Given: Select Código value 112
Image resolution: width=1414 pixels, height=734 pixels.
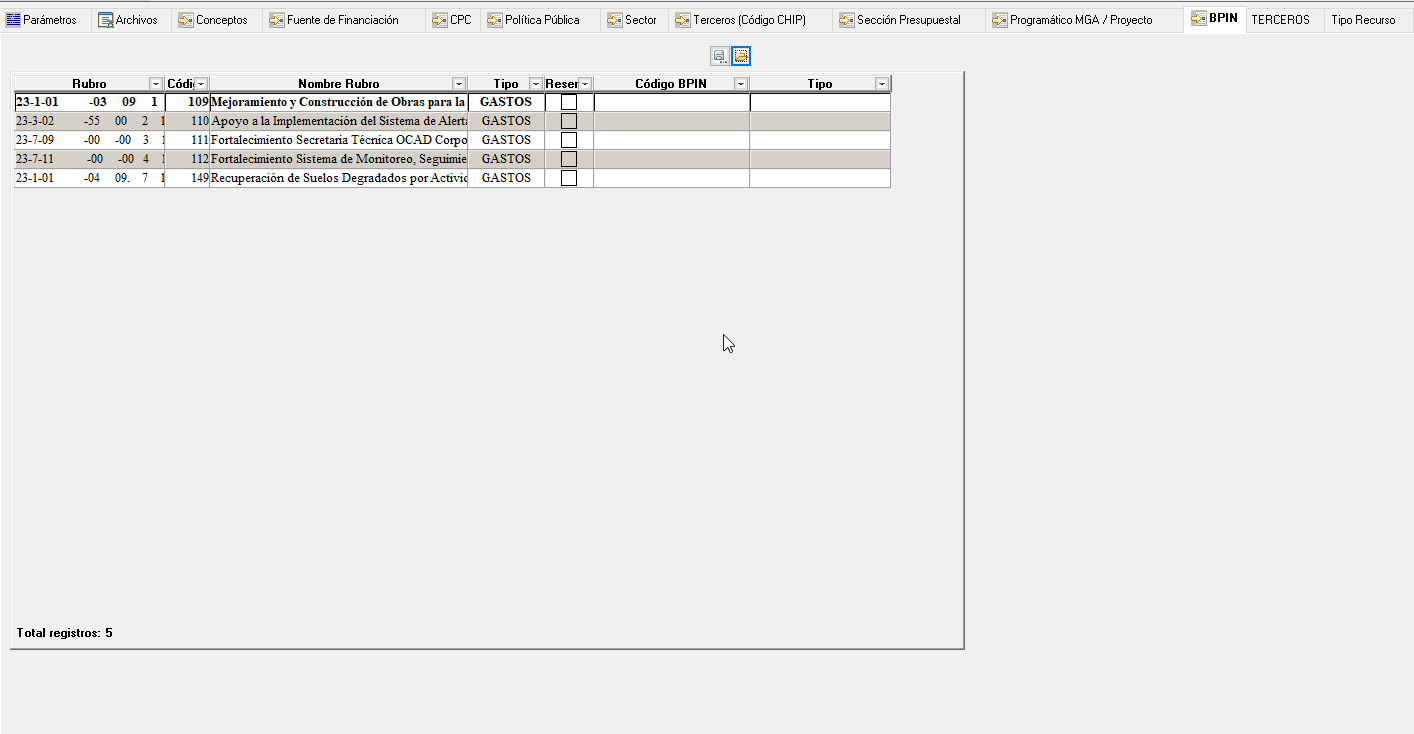Looking at the screenshot, I should pos(199,159).
